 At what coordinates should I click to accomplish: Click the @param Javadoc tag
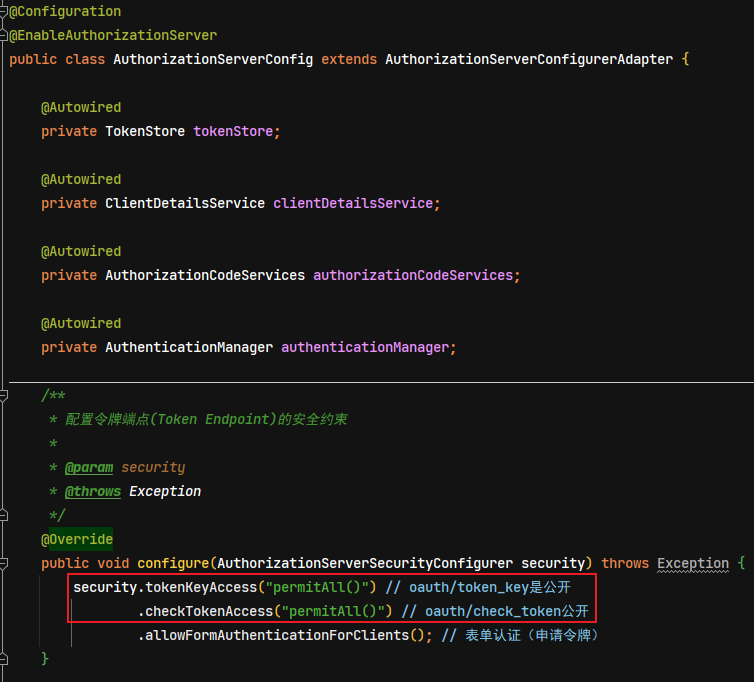click(89, 467)
